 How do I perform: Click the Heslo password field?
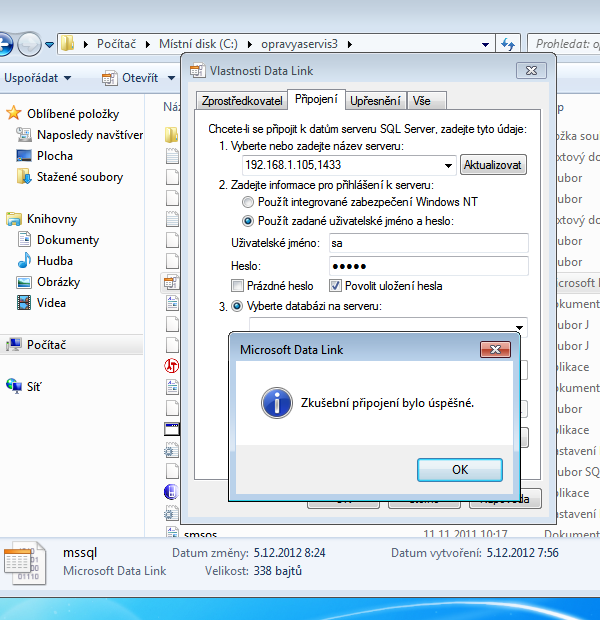429,266
